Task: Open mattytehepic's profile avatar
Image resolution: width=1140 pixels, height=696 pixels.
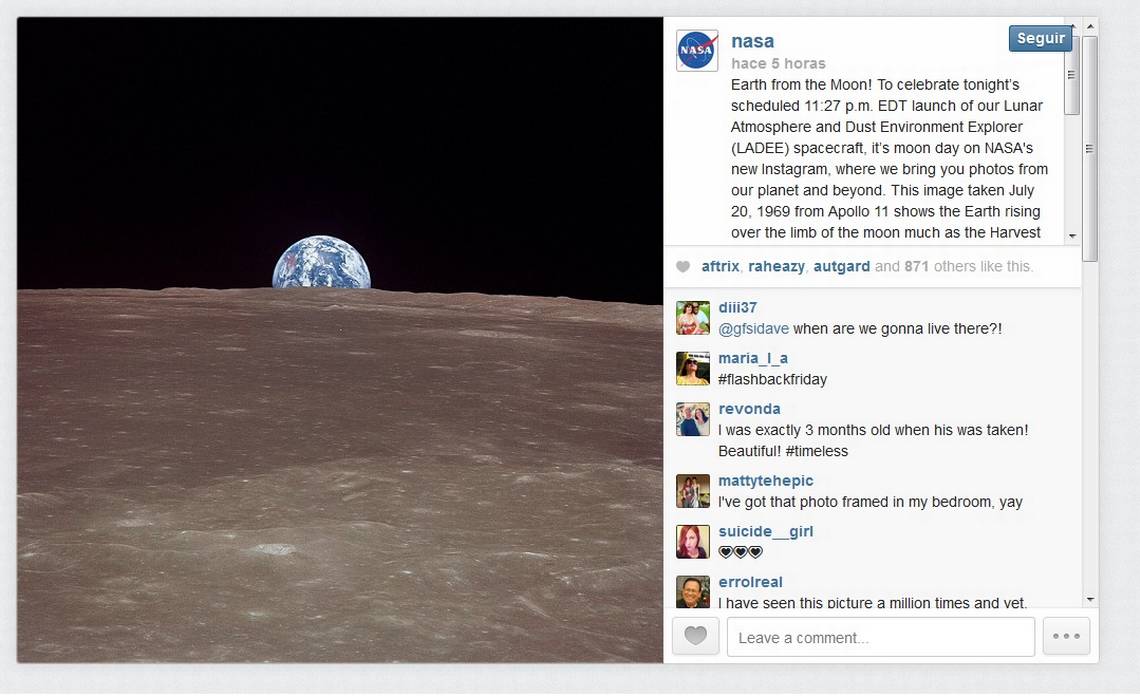Action: (692, 491)
